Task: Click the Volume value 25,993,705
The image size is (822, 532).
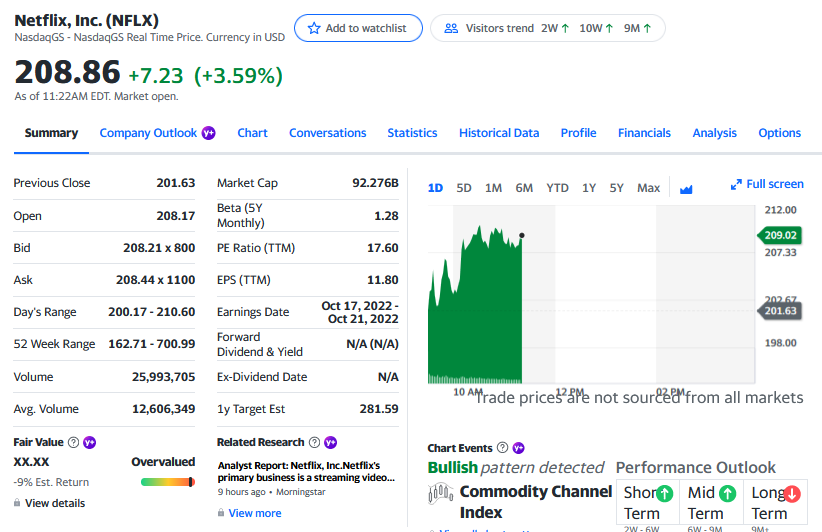Action: [x=164, y=377]
